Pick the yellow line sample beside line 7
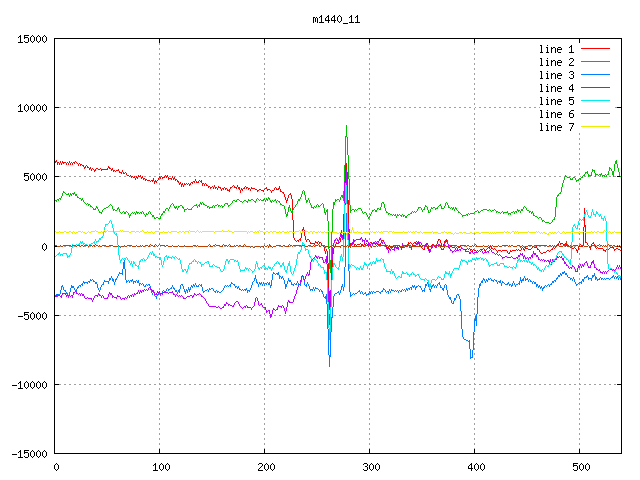Image resolution: width=640 pixels, height=480 pixels. coord(596,127)
